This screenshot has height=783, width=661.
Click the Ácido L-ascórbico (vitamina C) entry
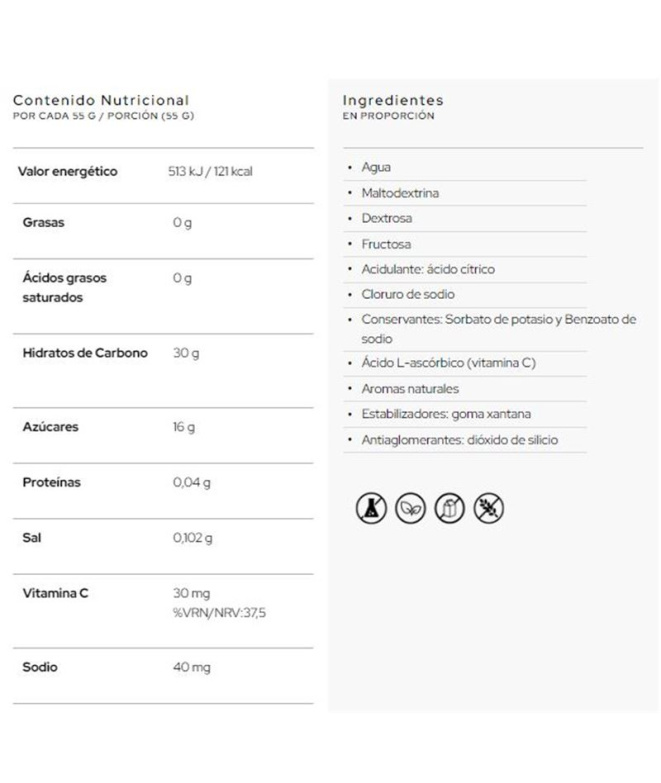tap(448, 363)
